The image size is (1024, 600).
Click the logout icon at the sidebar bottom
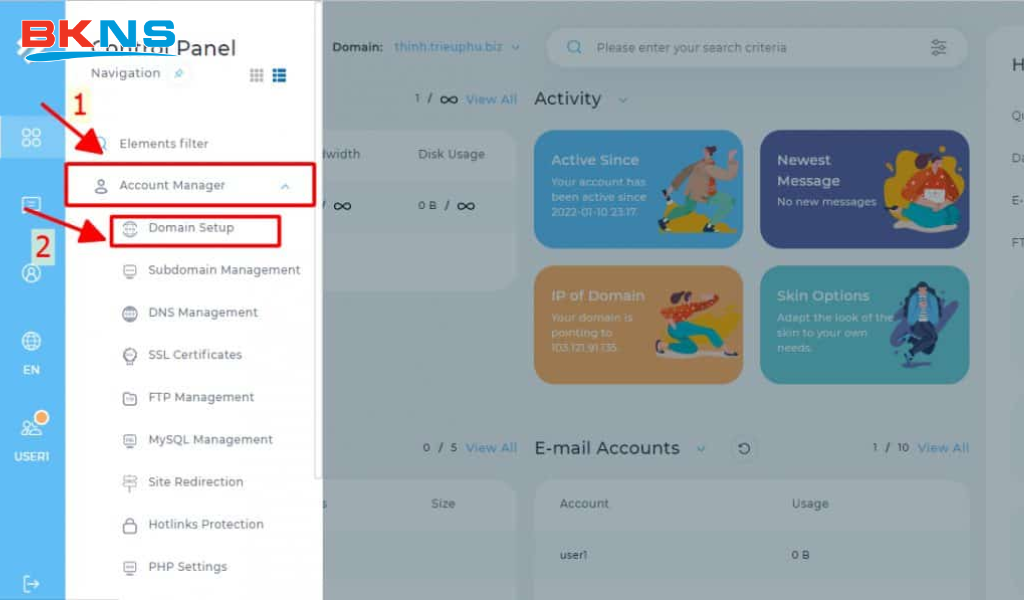[x=31, y=584]
